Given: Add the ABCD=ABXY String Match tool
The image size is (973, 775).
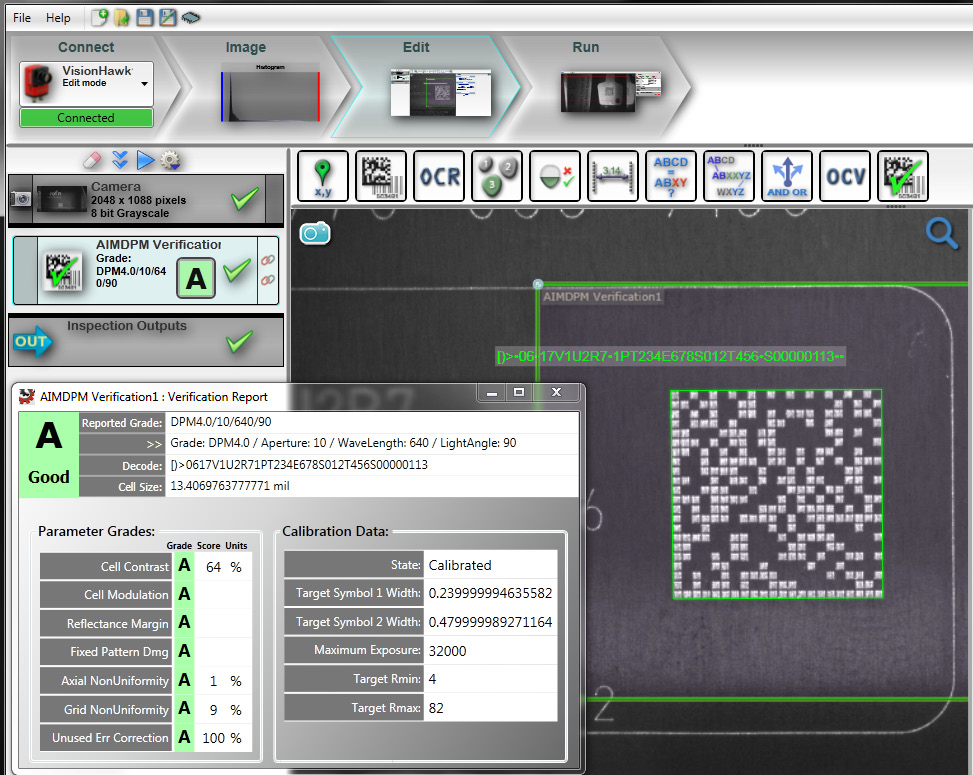Looking at the screenshot, I should [671, 176].
